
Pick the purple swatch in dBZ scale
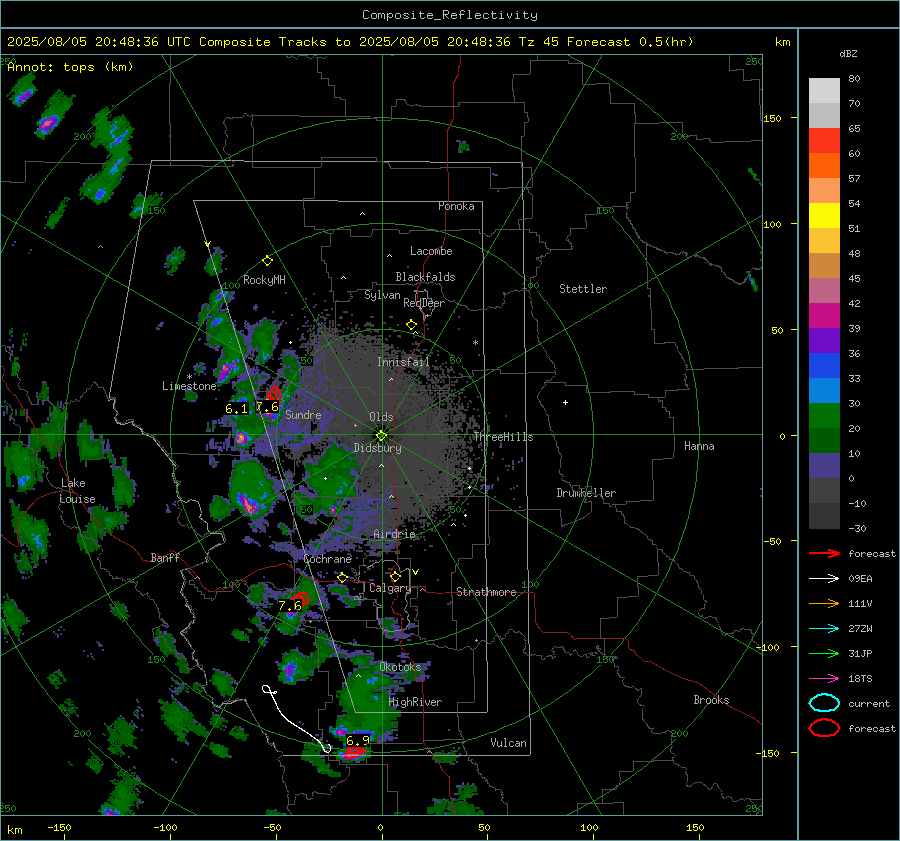pos(824,340)
